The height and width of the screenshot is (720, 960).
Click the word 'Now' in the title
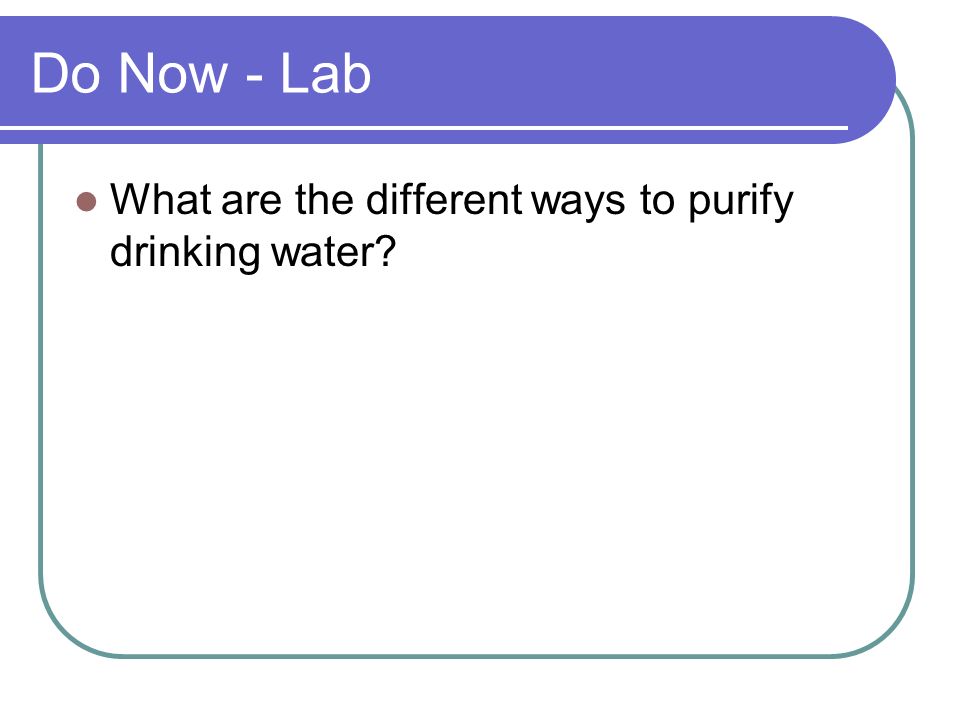pos(173,74)
